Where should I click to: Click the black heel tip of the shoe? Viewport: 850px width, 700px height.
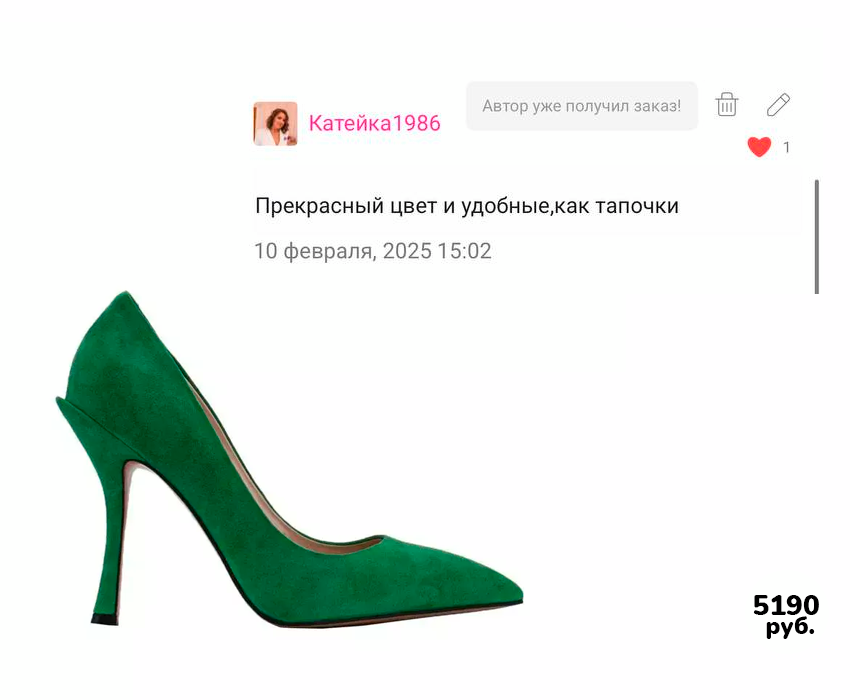pos(105,619)
